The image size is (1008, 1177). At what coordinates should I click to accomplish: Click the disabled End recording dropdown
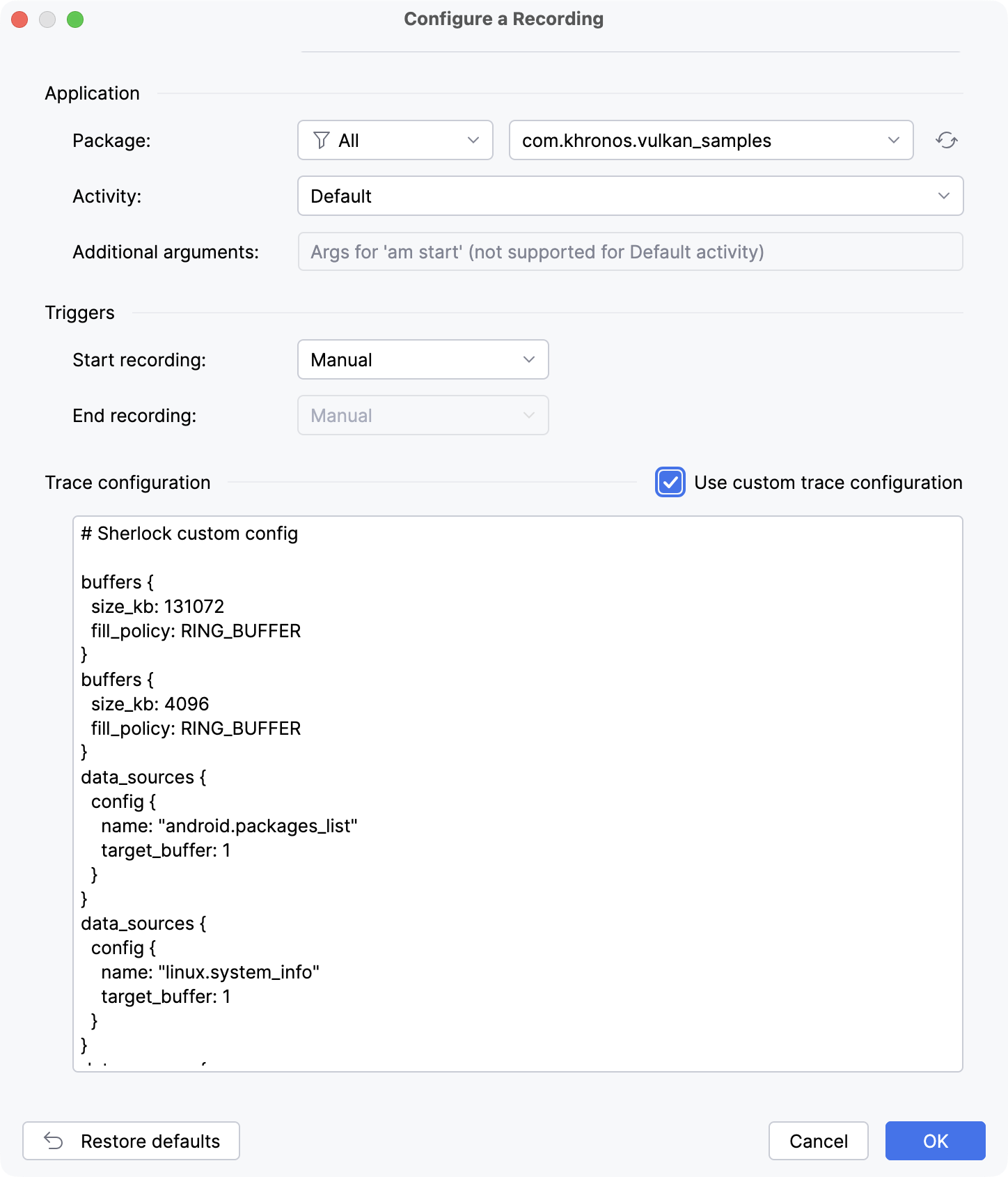[x=423, y=416]
